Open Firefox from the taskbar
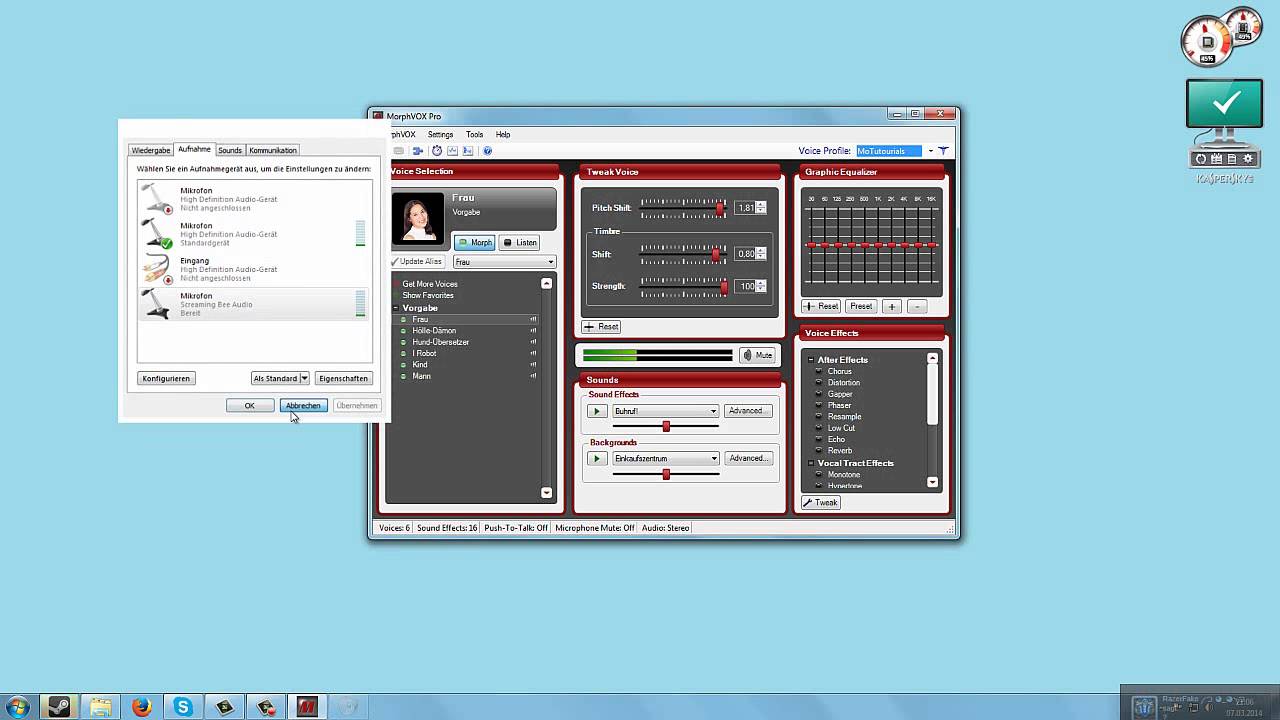The height and width of the screenshot is (720, 1280). 142,707
